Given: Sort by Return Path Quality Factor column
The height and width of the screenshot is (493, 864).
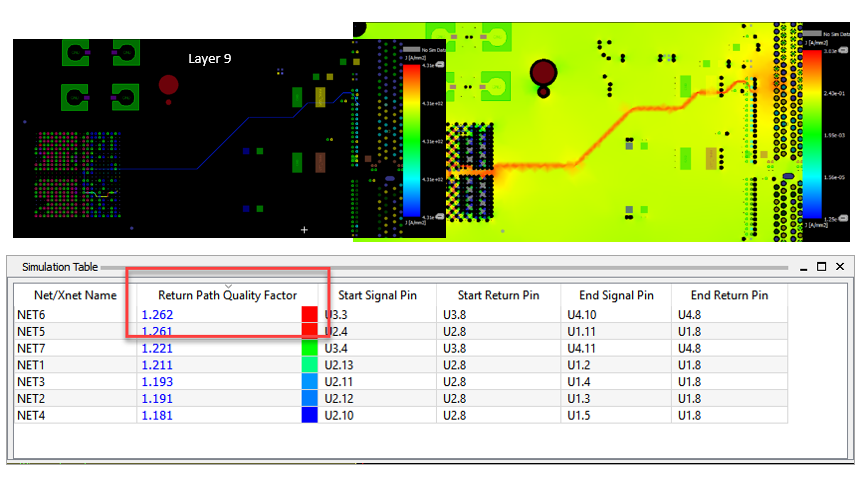Looking at the screenshot, I should coord(228,295).
